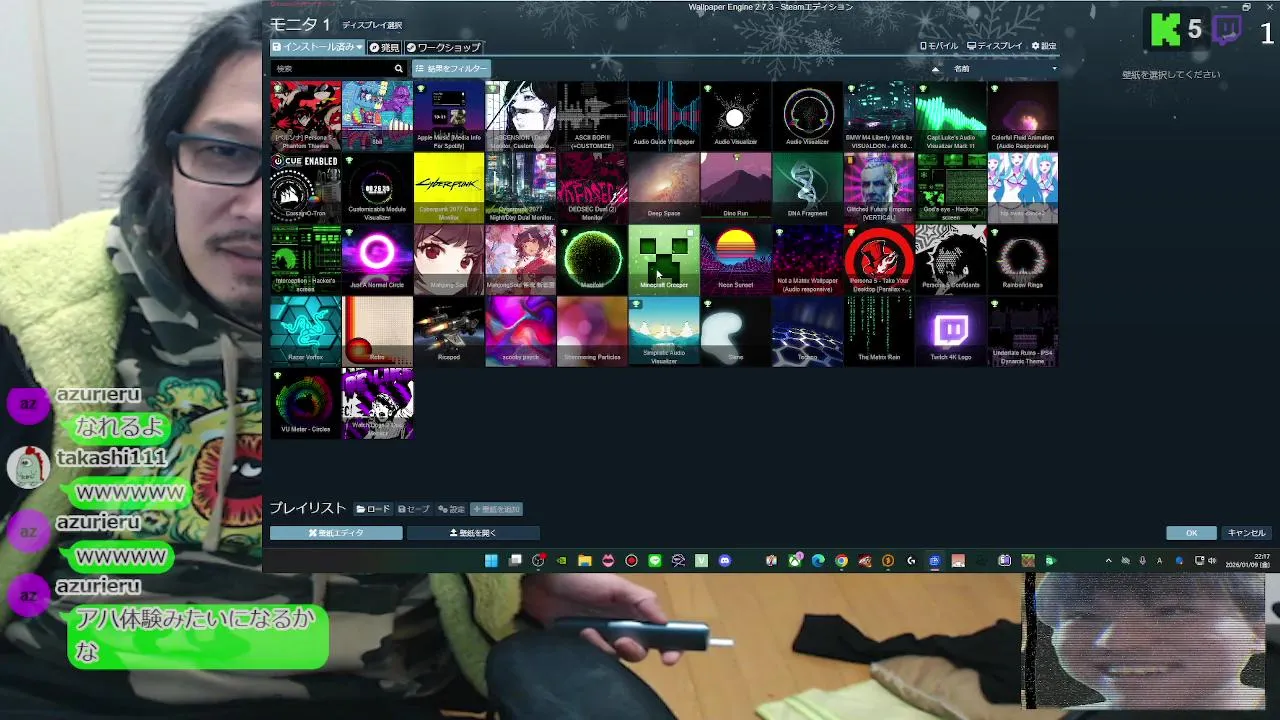Select the Undertale Ruins PS4 Dynamic Theme

click(x=1023, y=331)
